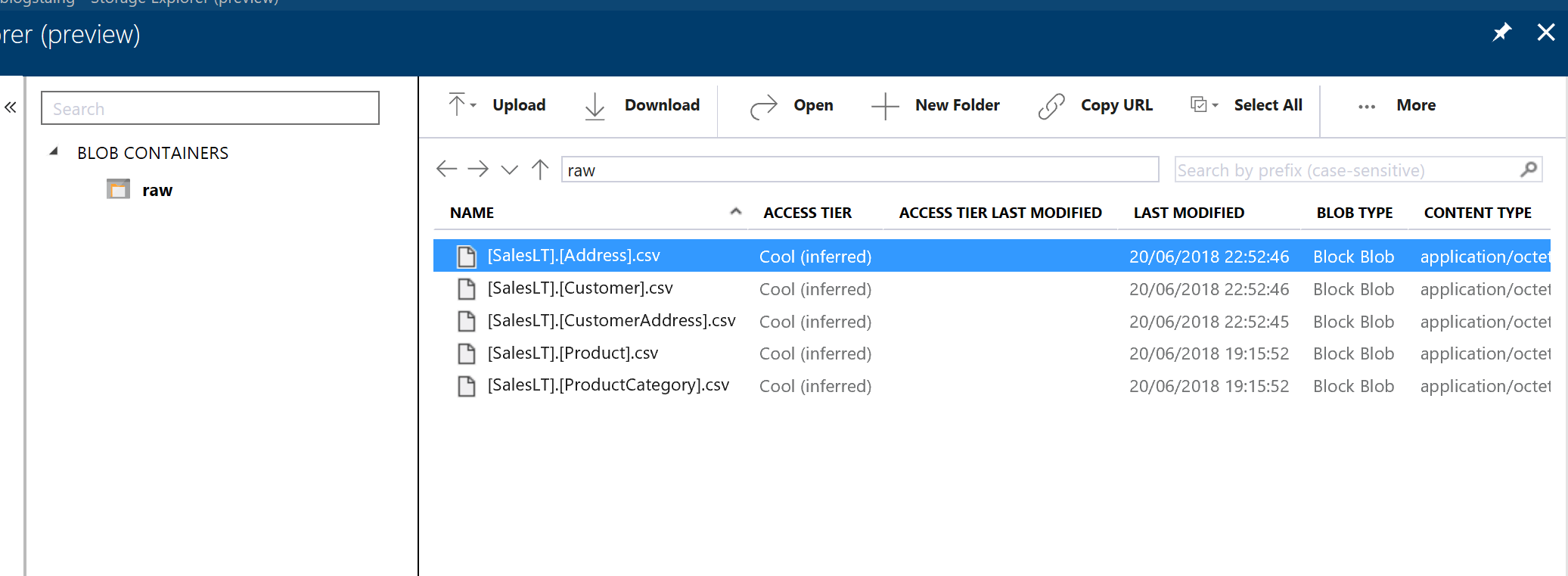The image size is (1568, 576).
Task: Click the Download toolbar button
Action: [x=642, y=106]
